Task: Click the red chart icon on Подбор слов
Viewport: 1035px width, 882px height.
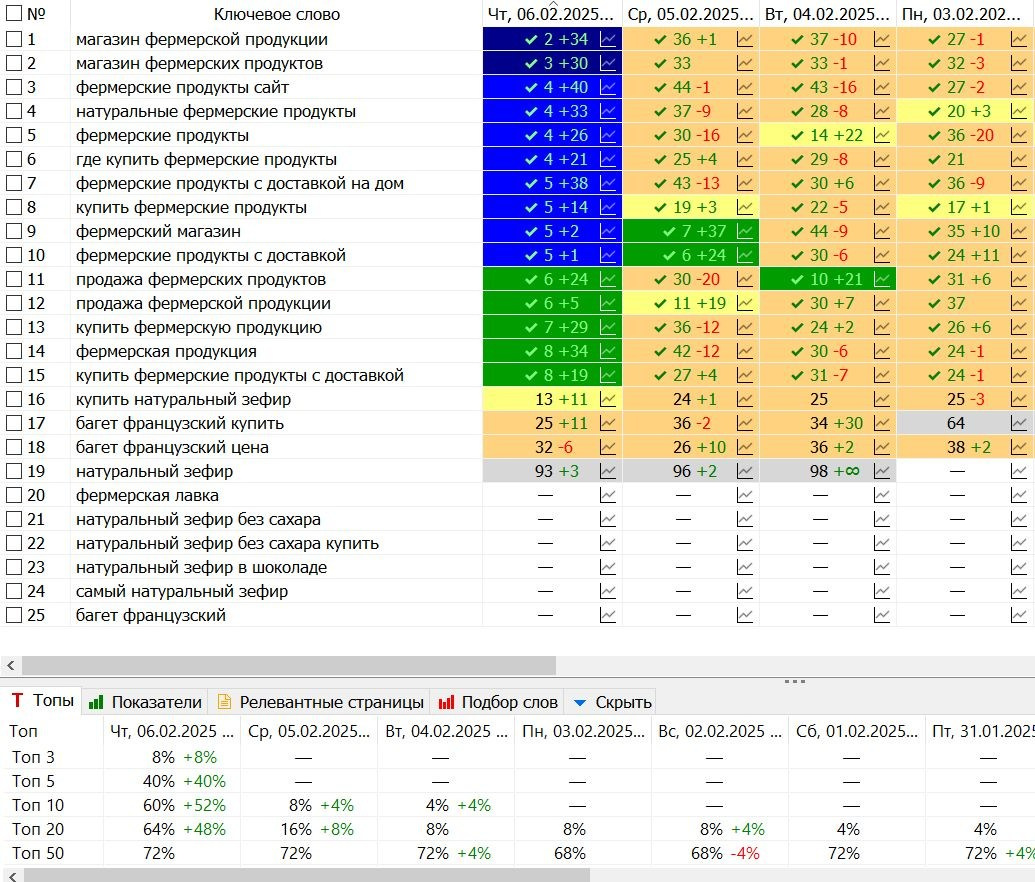Action: point(445,701)
